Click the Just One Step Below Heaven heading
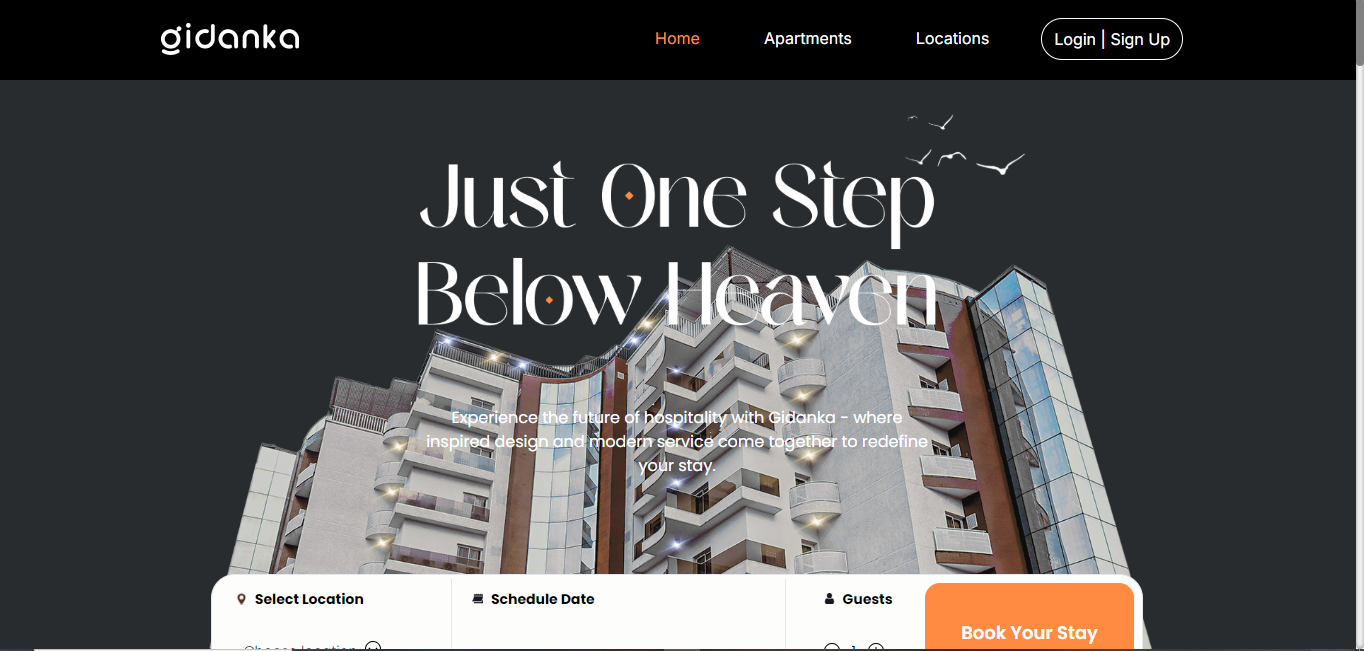Viewport: 1364px width, 651px height. coord(677,245)
